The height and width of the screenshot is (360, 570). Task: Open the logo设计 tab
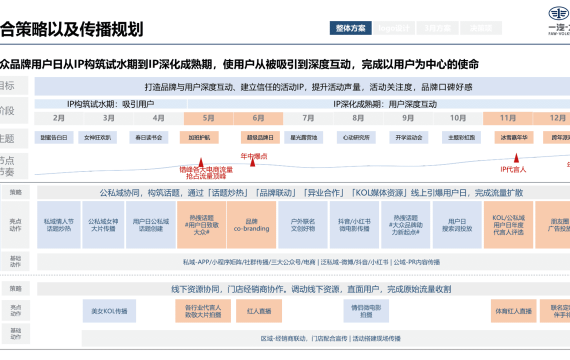pyautogui.click(x=394, y=28)
